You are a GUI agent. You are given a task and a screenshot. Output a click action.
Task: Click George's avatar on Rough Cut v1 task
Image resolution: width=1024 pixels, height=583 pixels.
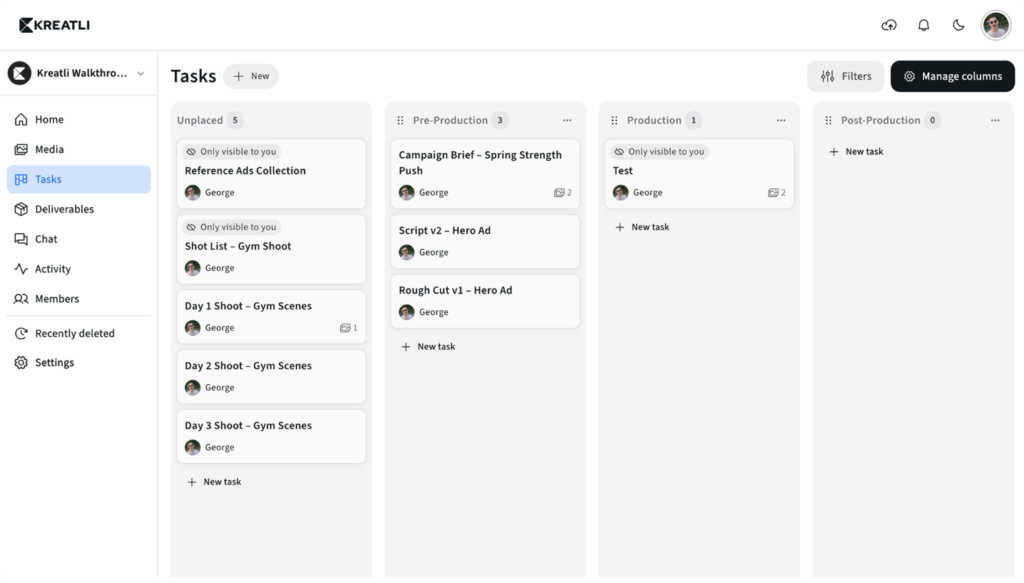click(x=407, y=312)
